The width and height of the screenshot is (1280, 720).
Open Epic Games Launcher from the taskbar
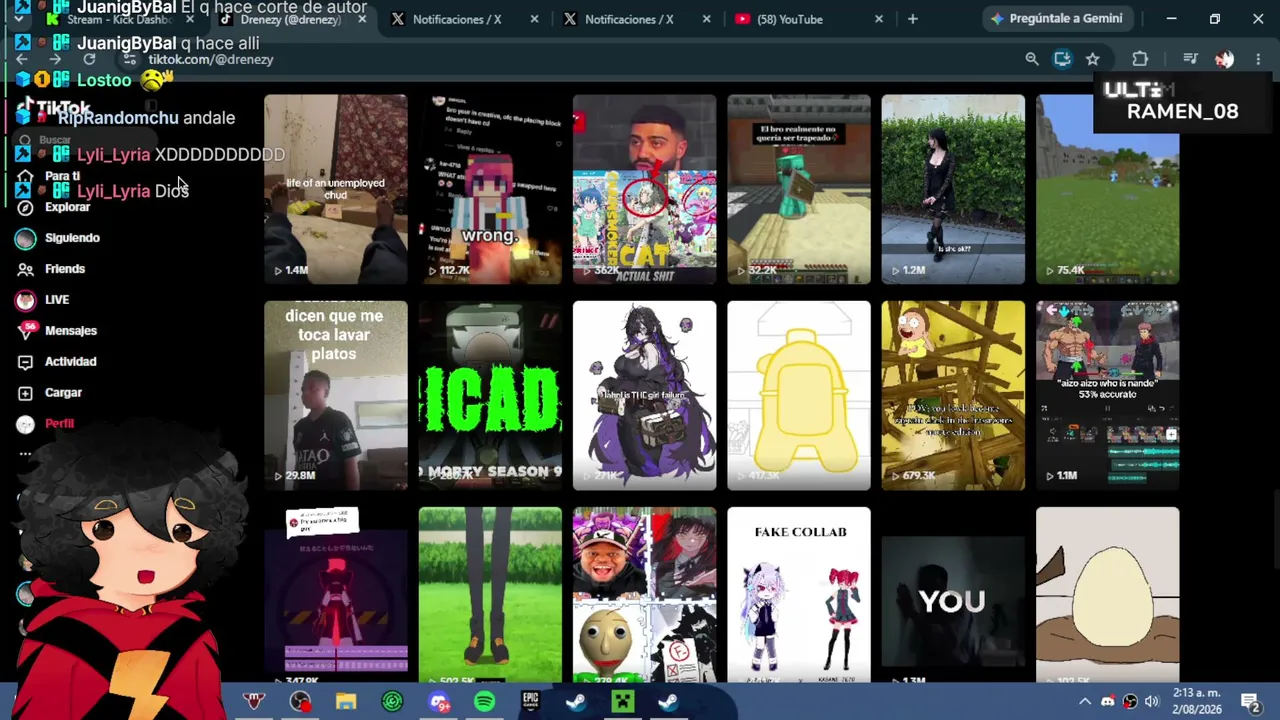pos(530,702)
